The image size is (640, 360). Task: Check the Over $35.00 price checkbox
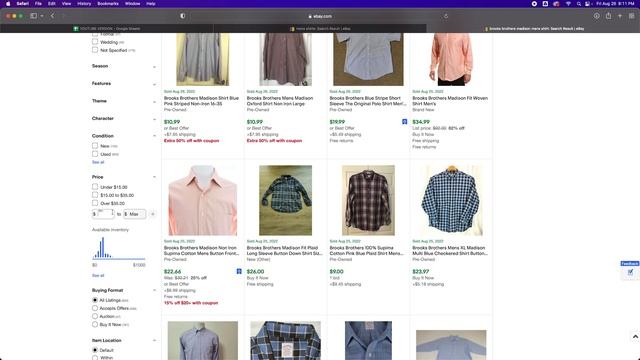(95, 203)
